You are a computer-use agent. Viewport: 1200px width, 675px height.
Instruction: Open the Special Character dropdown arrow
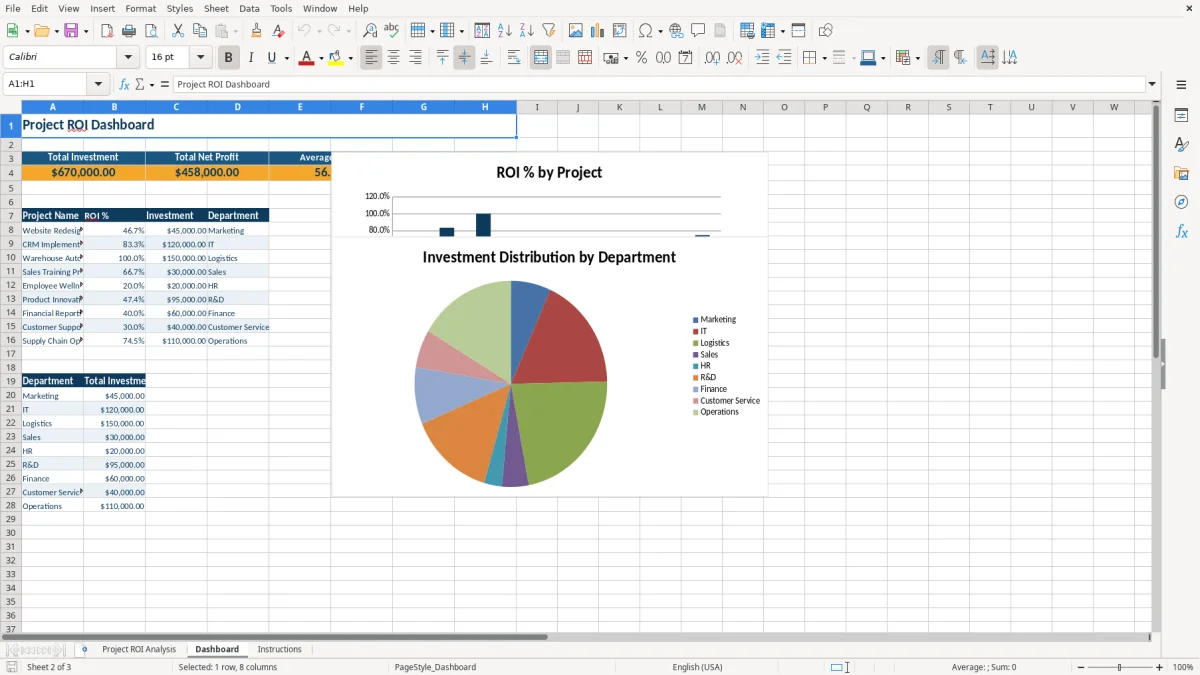(x=660, y=31)
